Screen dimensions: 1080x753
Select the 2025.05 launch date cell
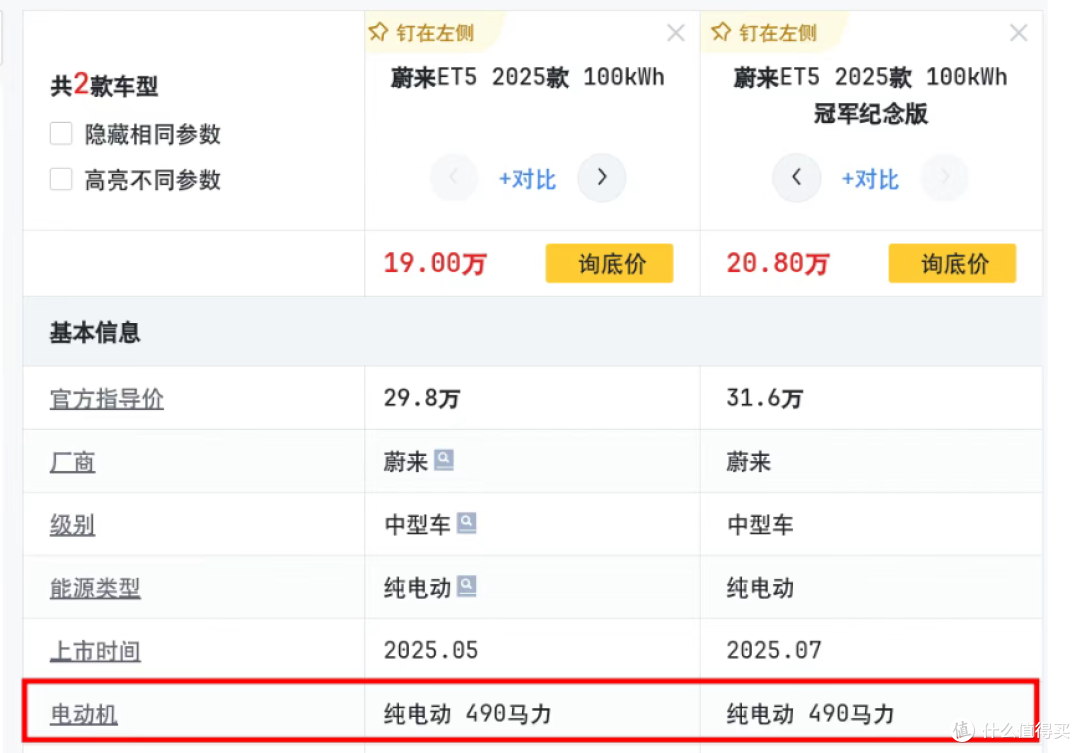click(532, 650)
